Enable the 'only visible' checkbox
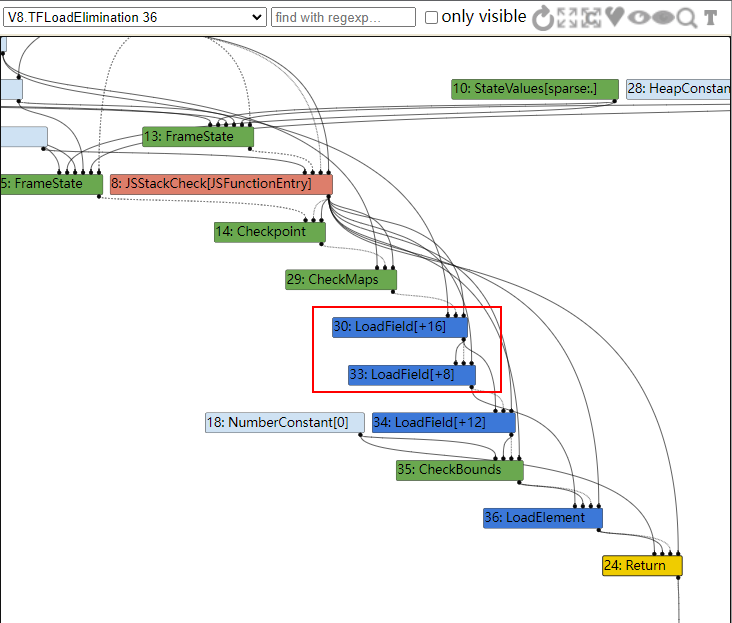 click(x=431, y=17)
